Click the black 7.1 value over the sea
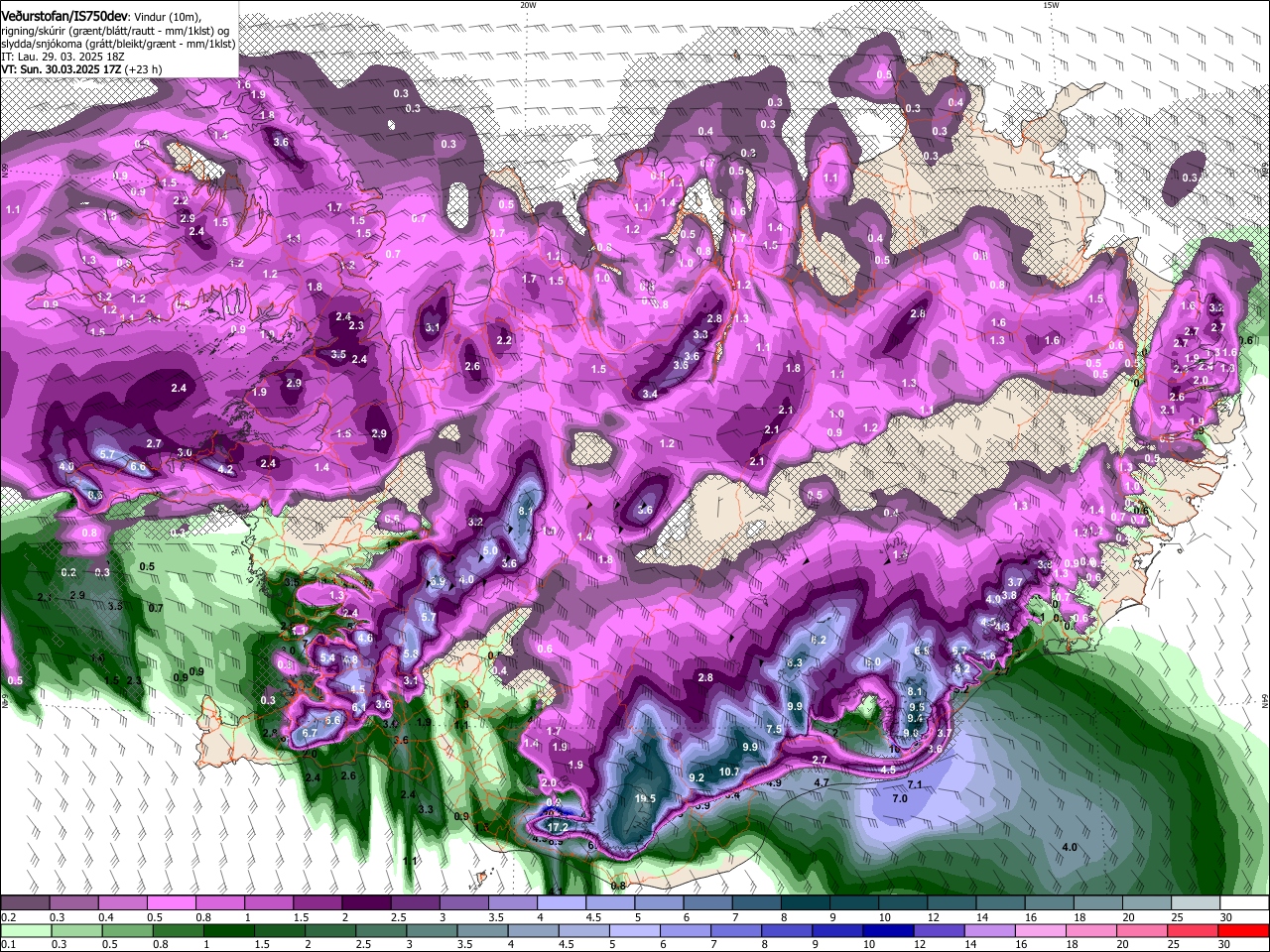The image size is (1270, 952). [915, 784]
